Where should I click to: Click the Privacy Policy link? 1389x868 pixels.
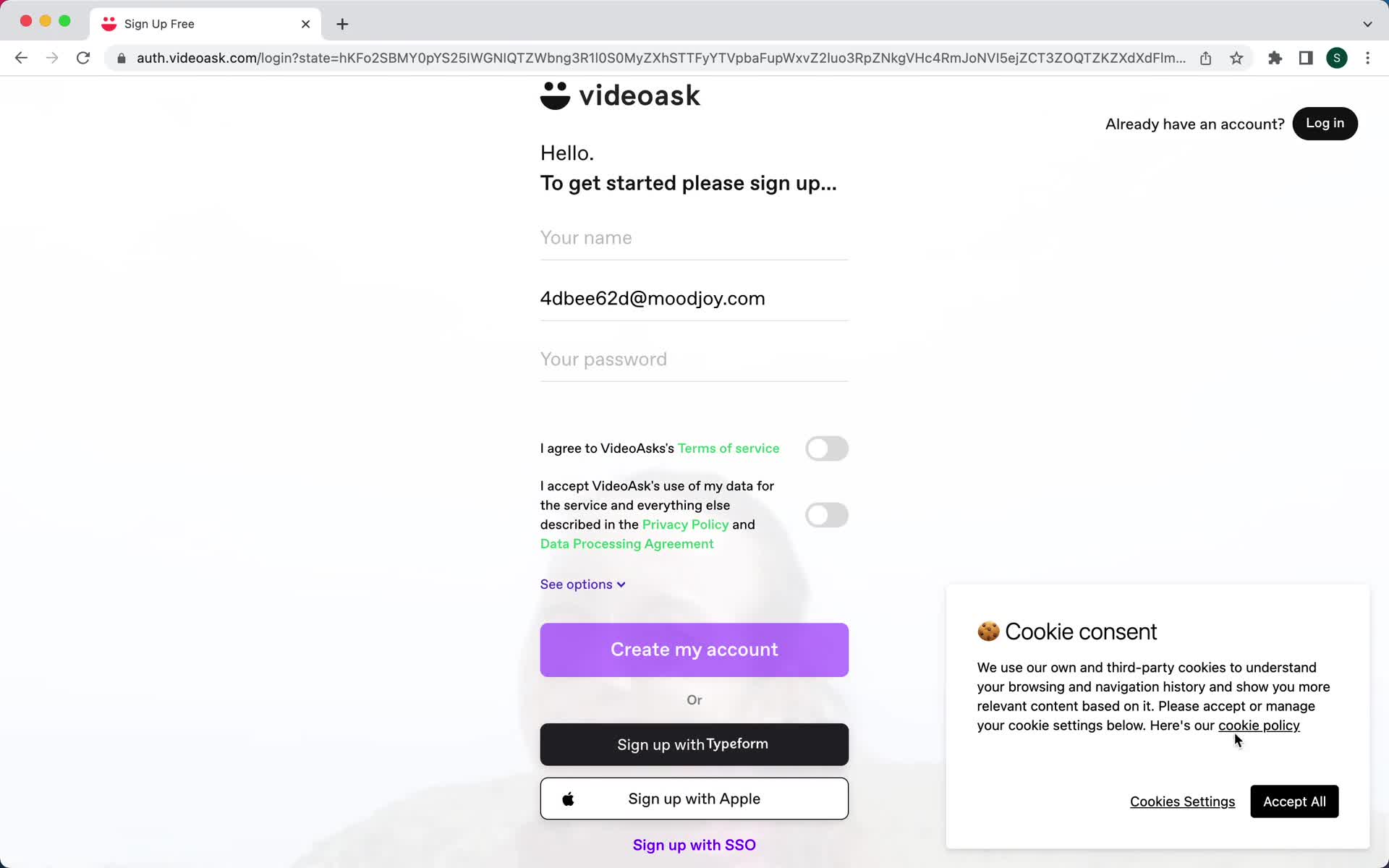[x=685, y=524]
